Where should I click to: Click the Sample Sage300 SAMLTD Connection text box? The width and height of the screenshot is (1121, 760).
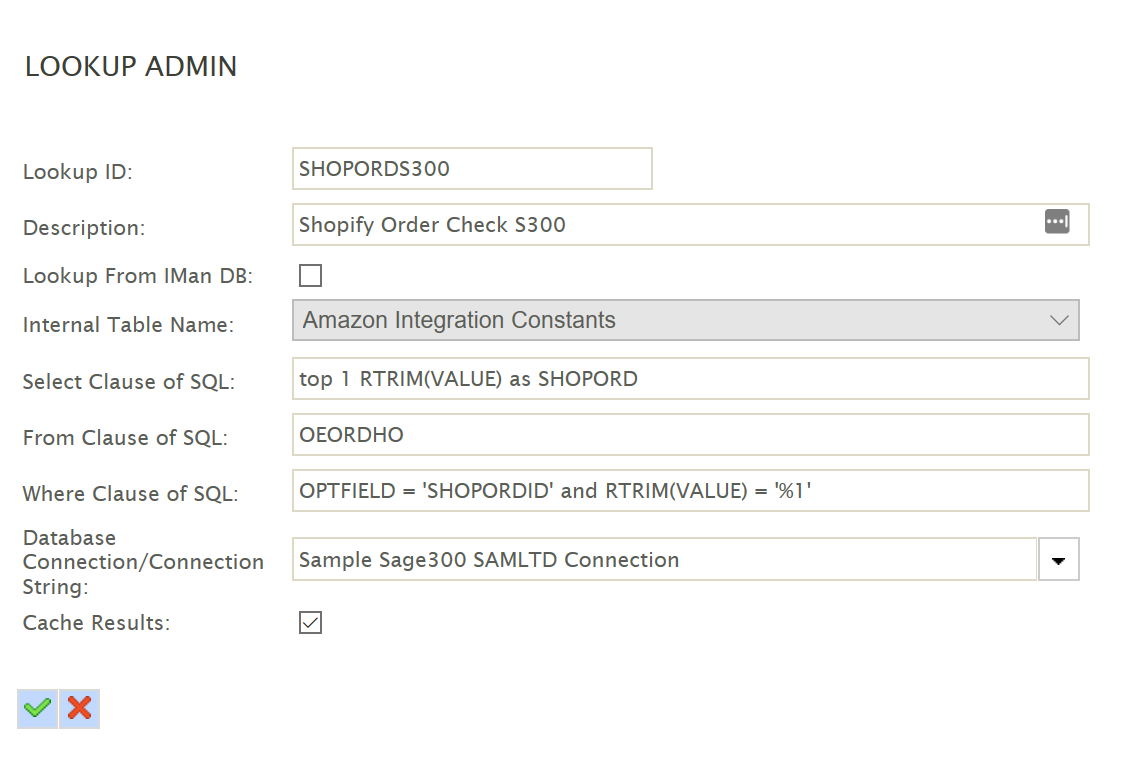point(664,560)
